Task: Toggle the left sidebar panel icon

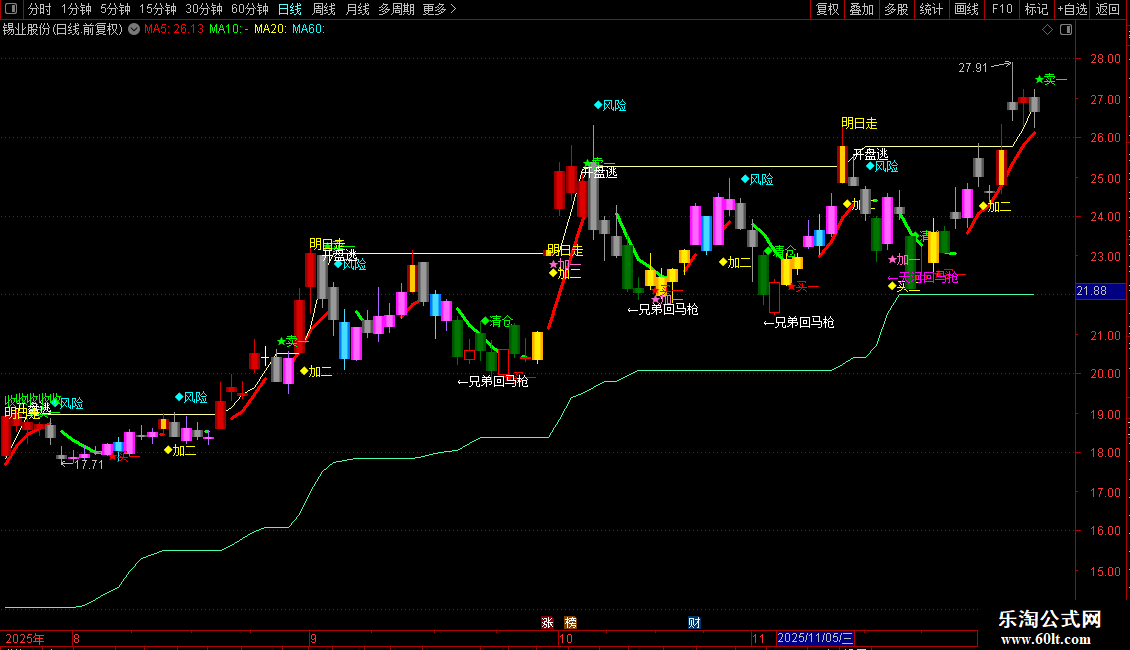Action: 11,9
